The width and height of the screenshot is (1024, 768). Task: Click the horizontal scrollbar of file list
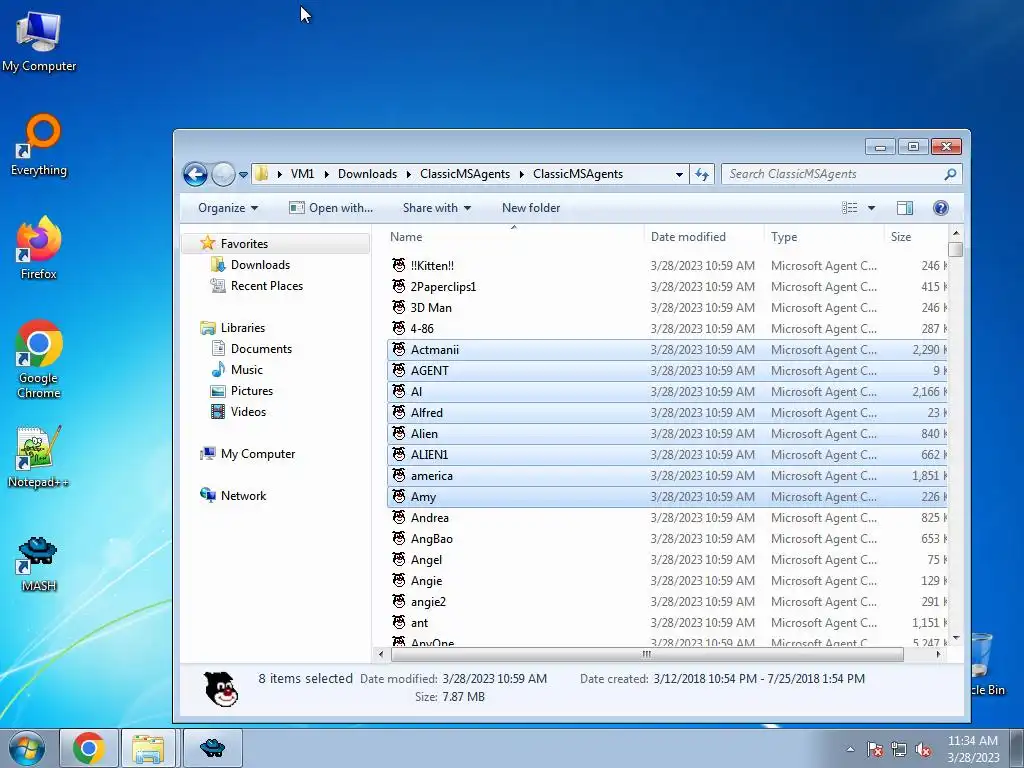click(x=647, y=654)
